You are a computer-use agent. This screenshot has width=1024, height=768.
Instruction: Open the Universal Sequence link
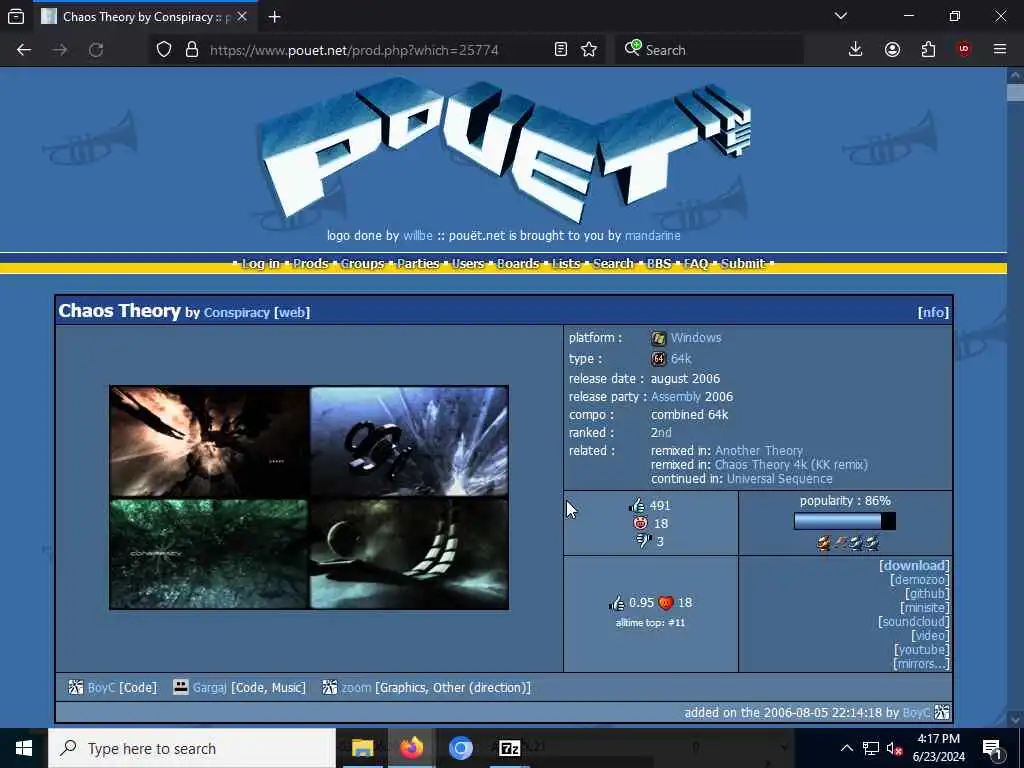(x=780, y=479)
